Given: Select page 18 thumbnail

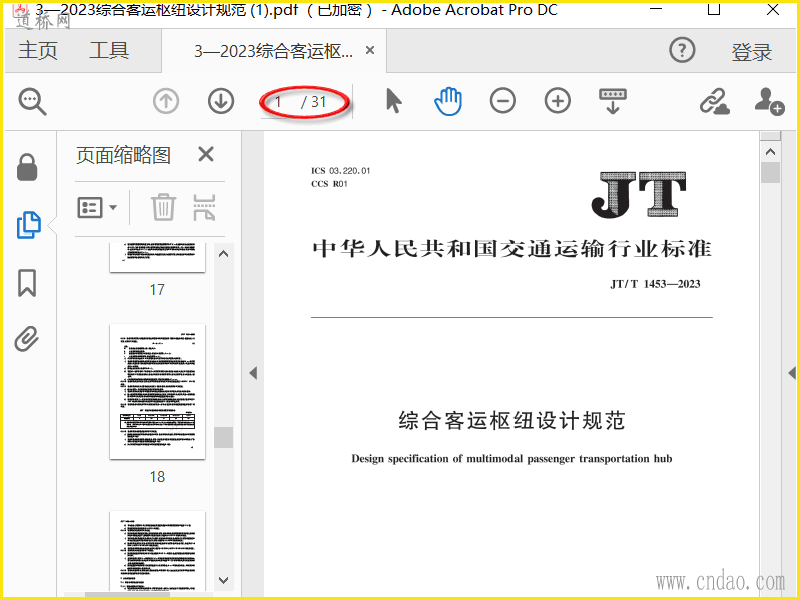Looking at the screenshot, I should coord(157,391).
